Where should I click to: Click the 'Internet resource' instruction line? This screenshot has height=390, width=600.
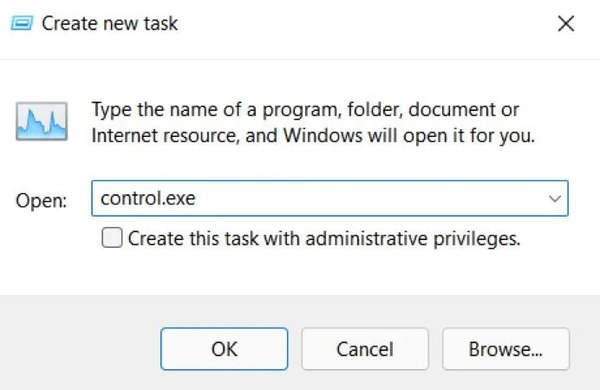(313, 135)
